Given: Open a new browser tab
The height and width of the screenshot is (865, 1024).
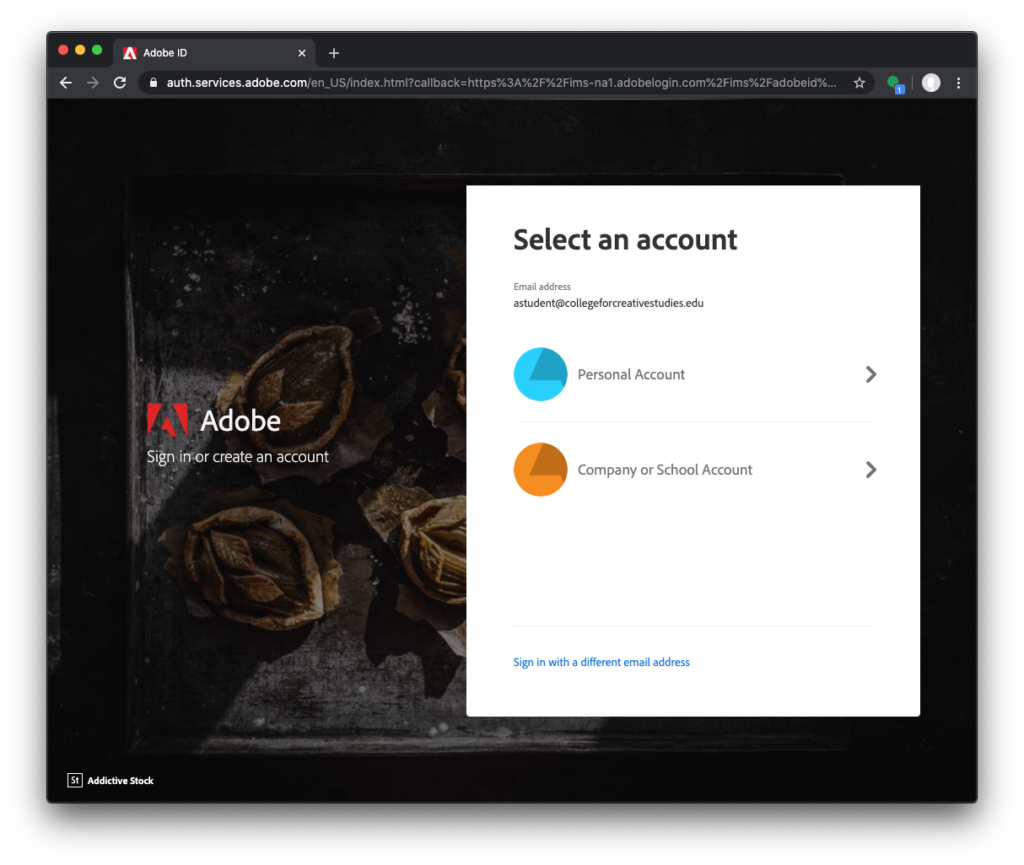Looking at the screenshot, I should point(334,53).
